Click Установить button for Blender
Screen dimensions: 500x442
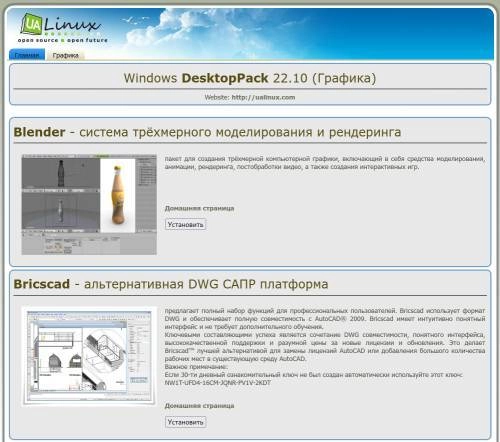tap(185, 224)
